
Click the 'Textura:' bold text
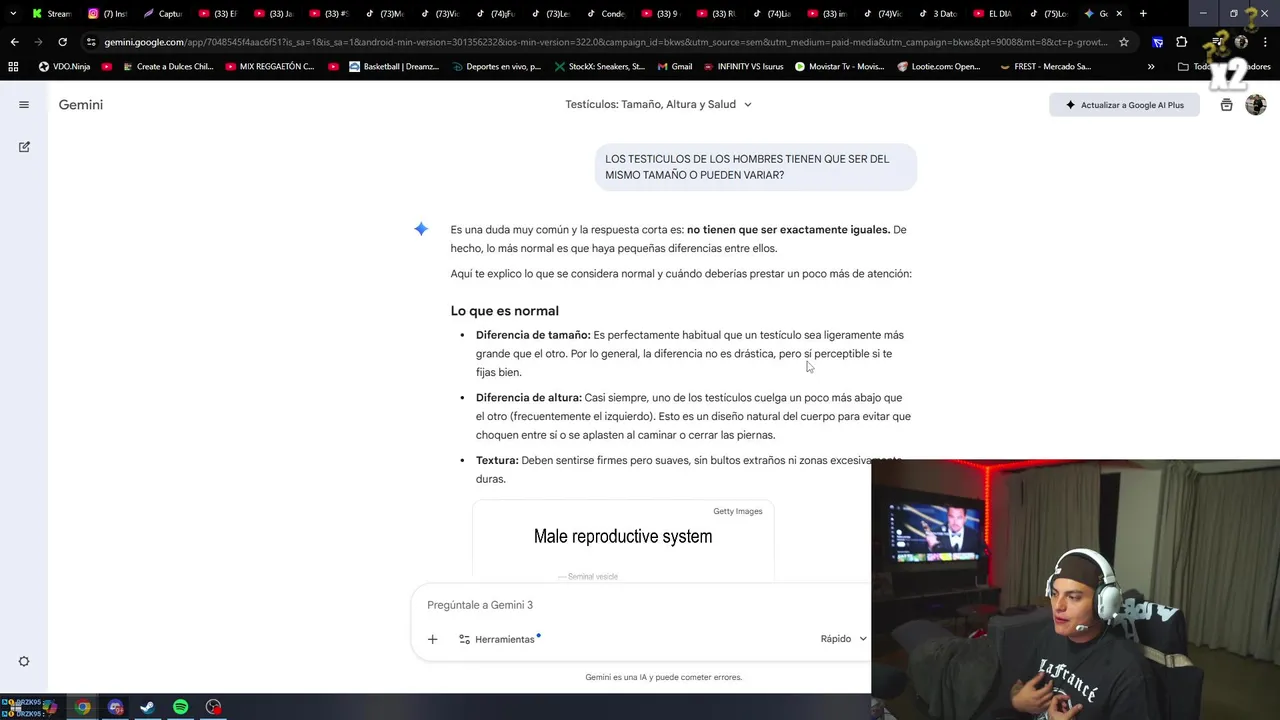pyautogui.click(x=497, y=460)
